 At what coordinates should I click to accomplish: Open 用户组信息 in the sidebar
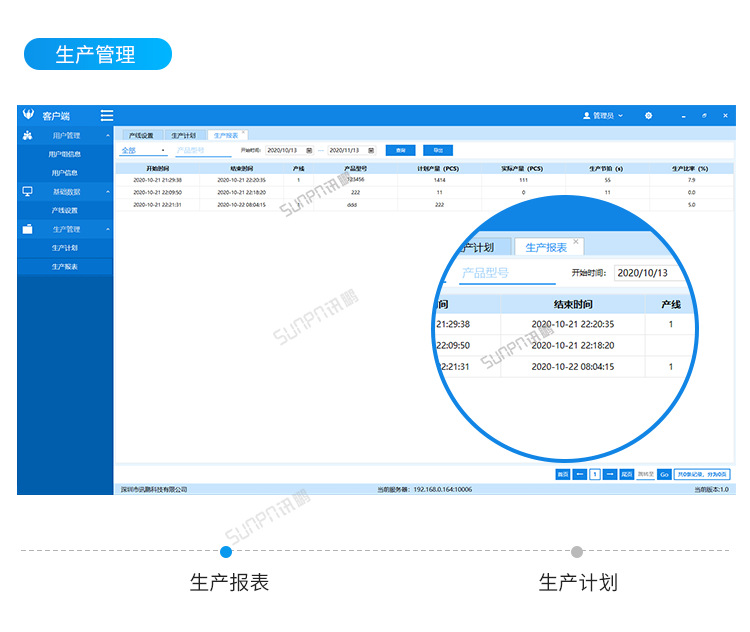coord(65,154)
